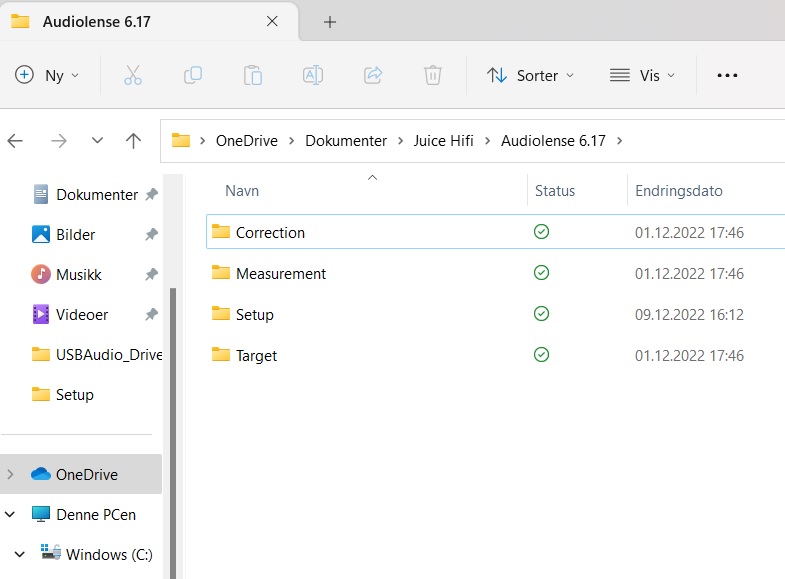This screenshot has width=785, height=579.
Task: Switch to the Audiolense 6.17 tab
Action: point(149,22)
